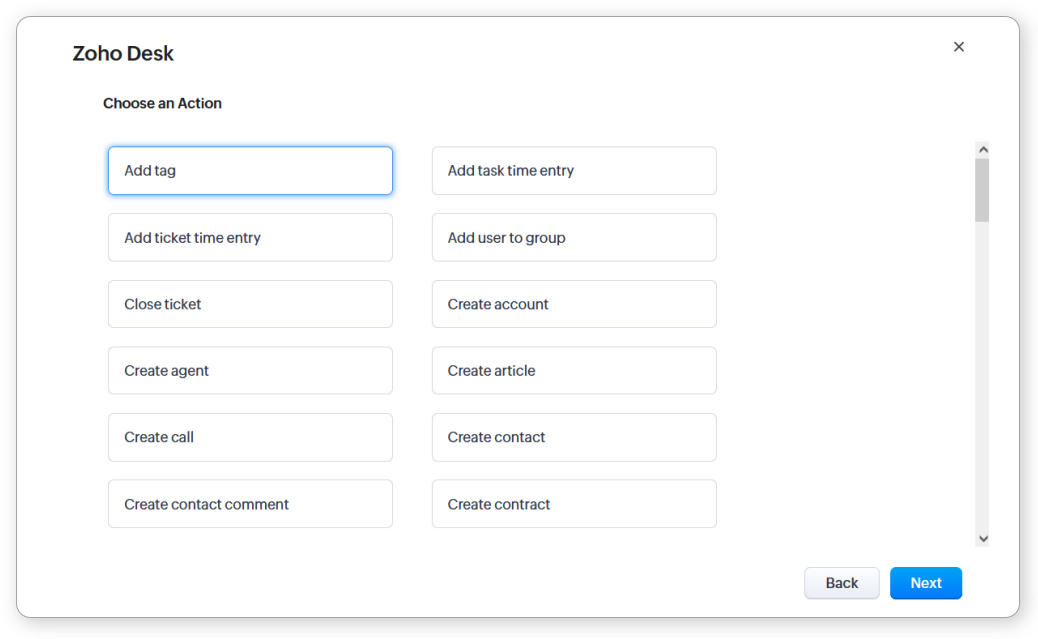The height and width of the screenshot is (639, 1038).
Task: Choose the Create call action
Action: [250, 437]
